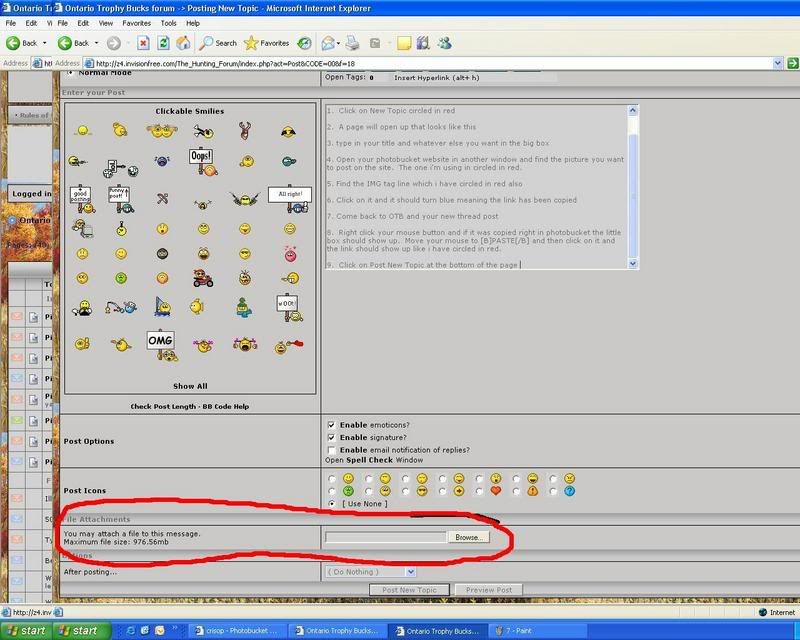This screenshot has width=800, height=640.
Task: Insert the sailboat smiley
Action: click(x=162, y=307)
